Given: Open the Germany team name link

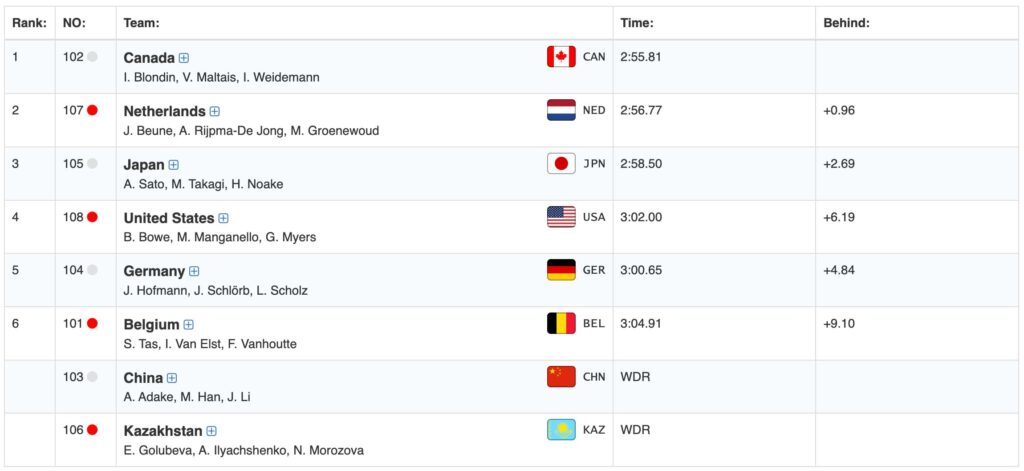Looking at the screenshot, I should point(154,271).
